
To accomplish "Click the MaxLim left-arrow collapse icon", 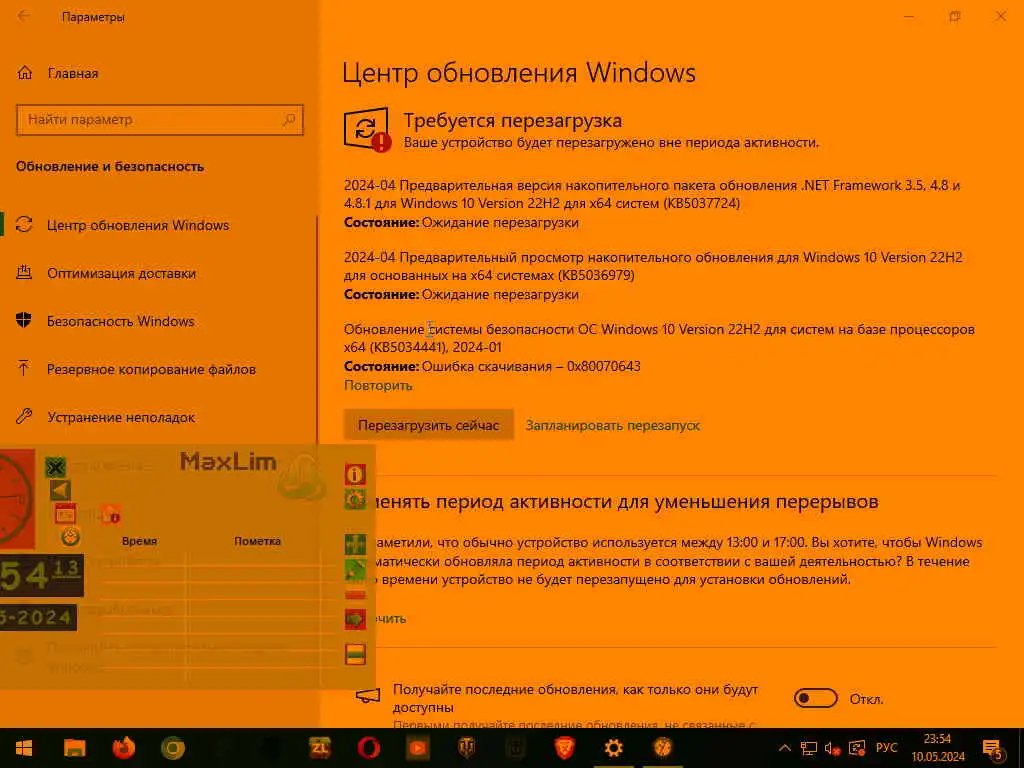I will pyautogui.click(x=60, y=490).
